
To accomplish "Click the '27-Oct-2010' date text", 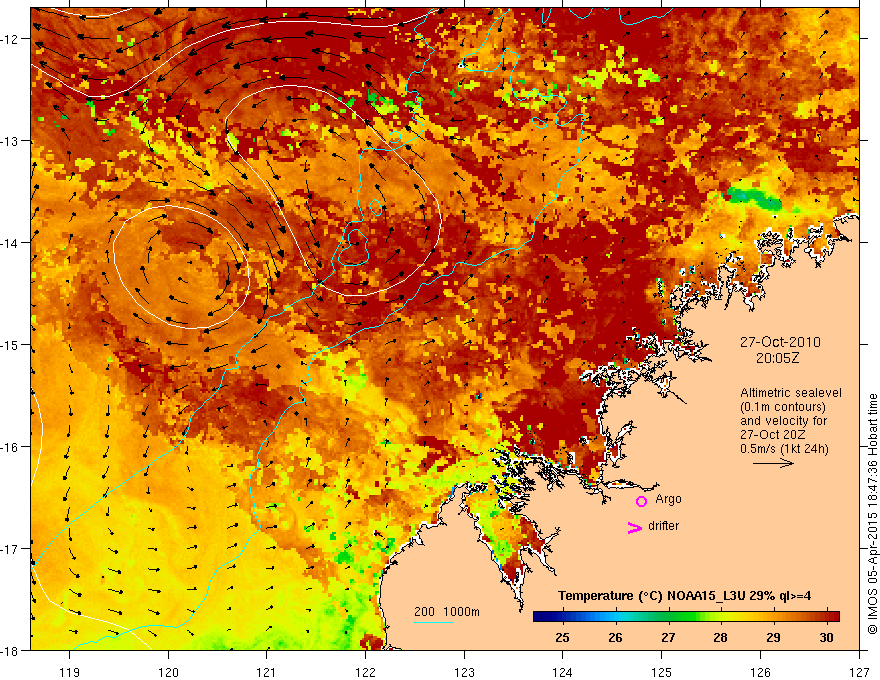I will point(780,342).
